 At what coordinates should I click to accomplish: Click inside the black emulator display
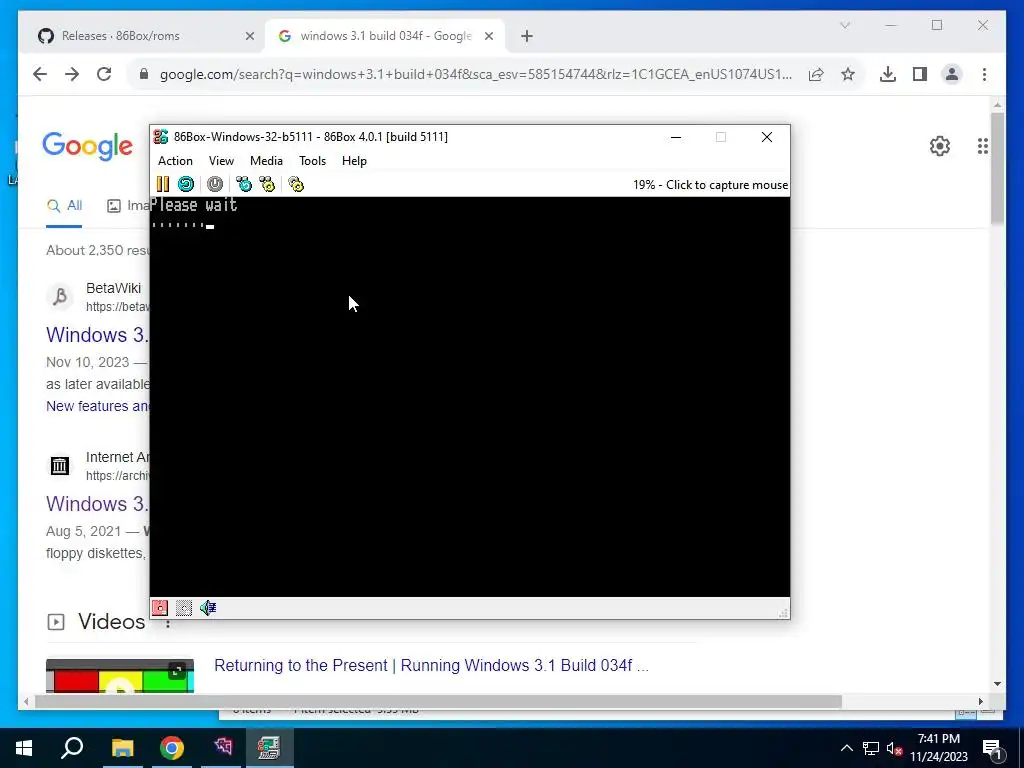(470, 397)
